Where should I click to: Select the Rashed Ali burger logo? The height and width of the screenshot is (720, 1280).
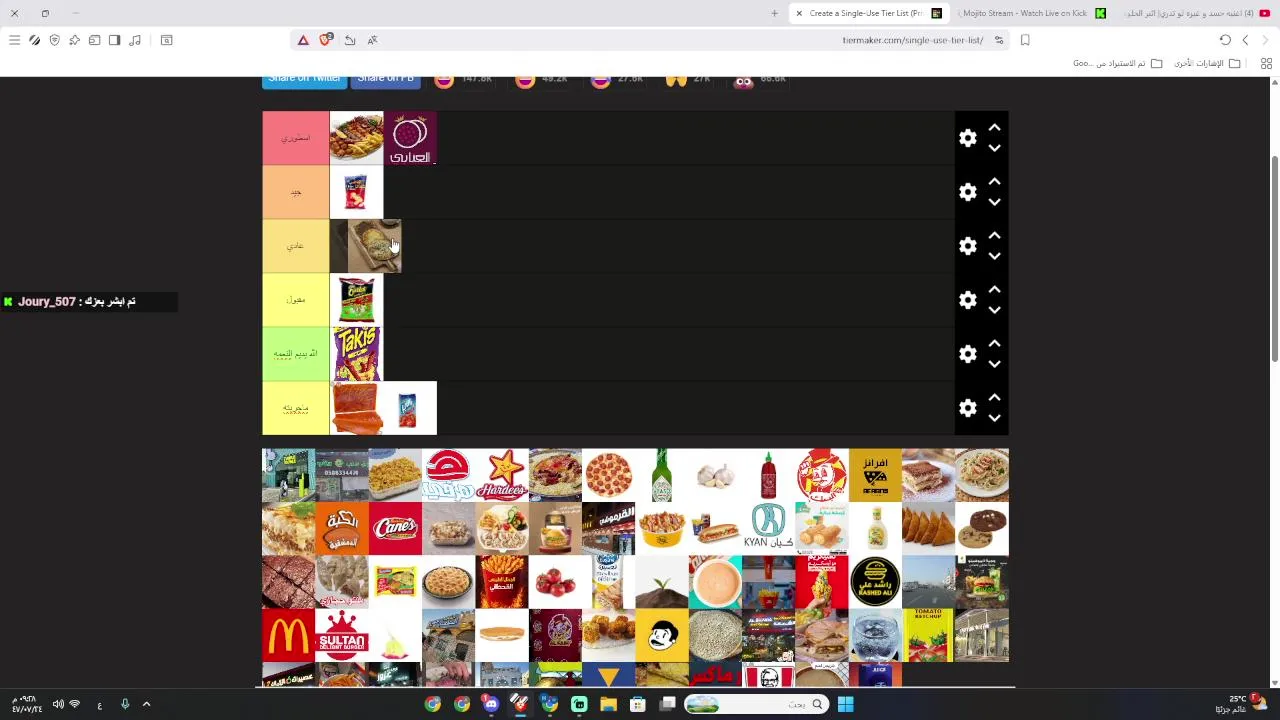[x=875, y=582]
